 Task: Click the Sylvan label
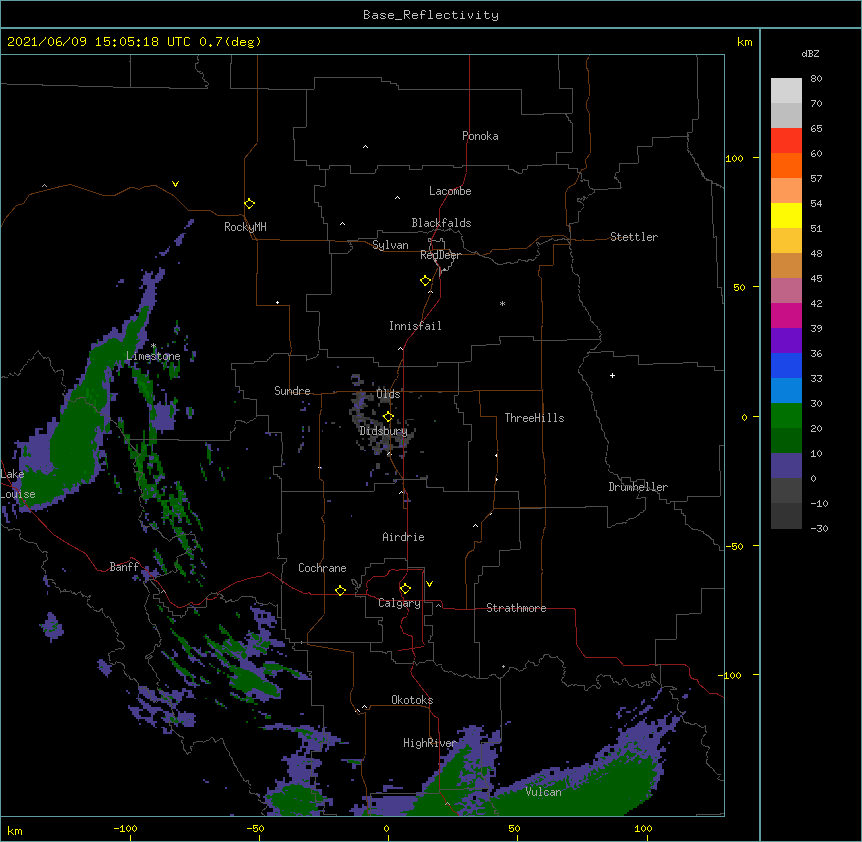tap(390, 245)
